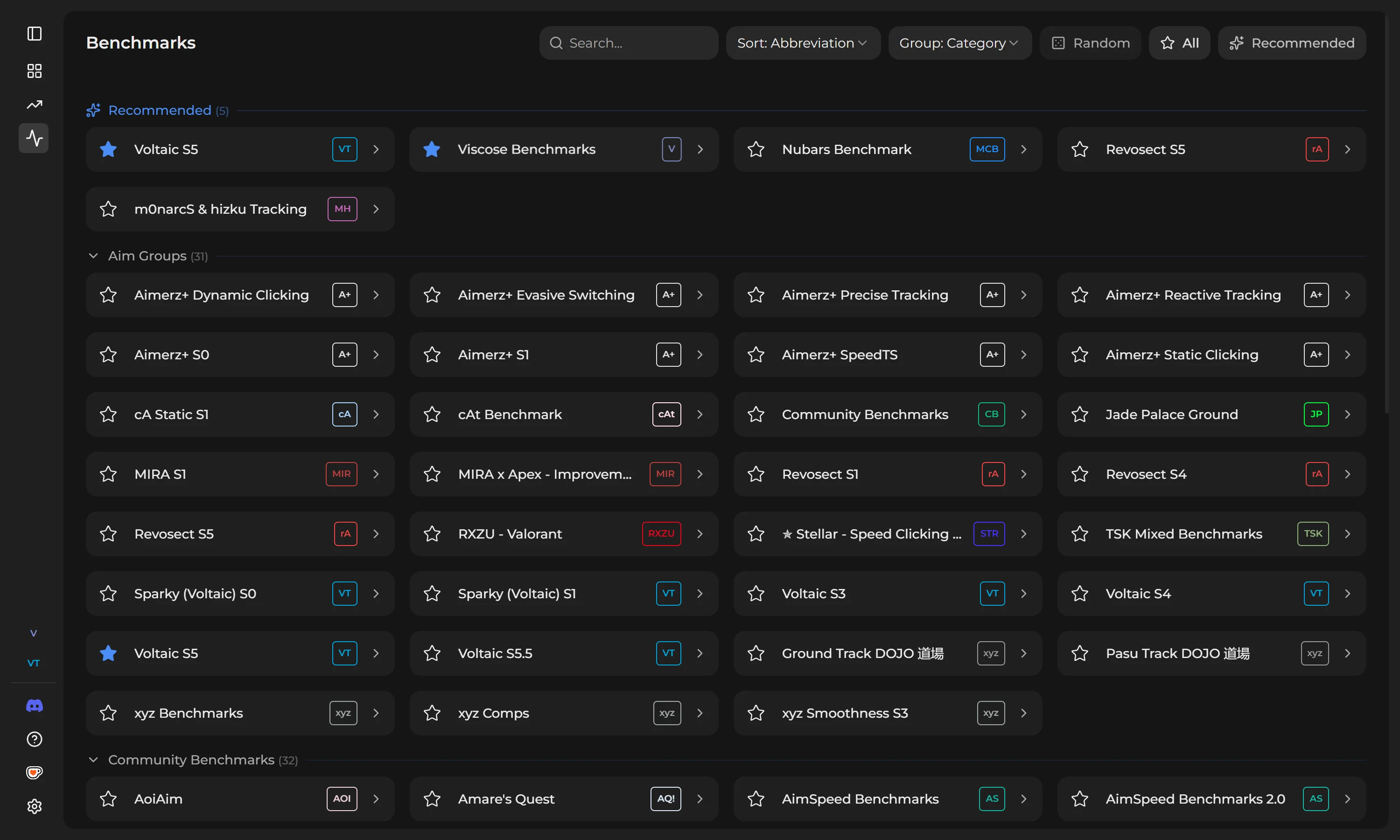
Task: Open the Discord icon
Action: point(34,705)
